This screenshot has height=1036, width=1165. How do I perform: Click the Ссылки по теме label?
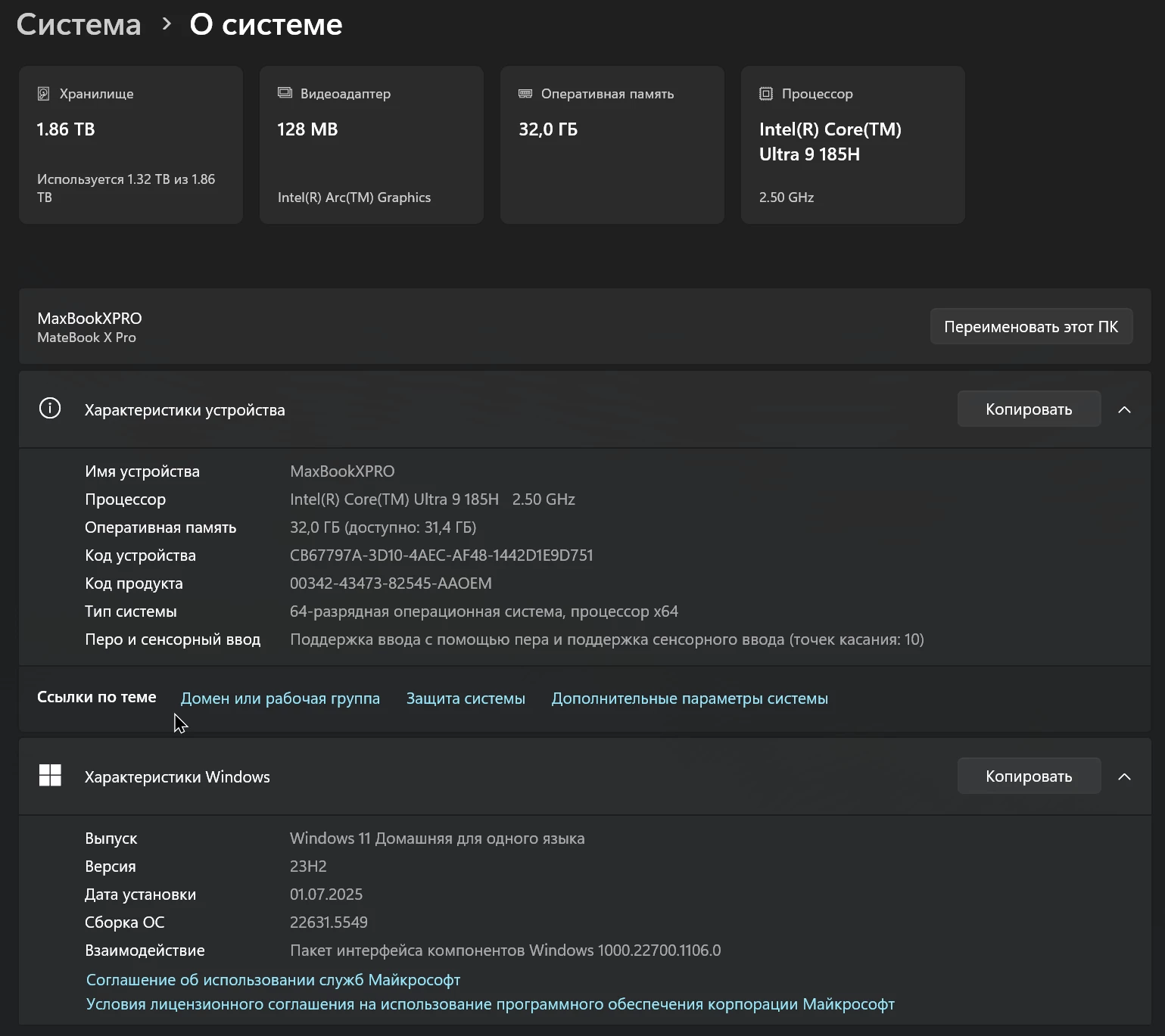(97, 697)
